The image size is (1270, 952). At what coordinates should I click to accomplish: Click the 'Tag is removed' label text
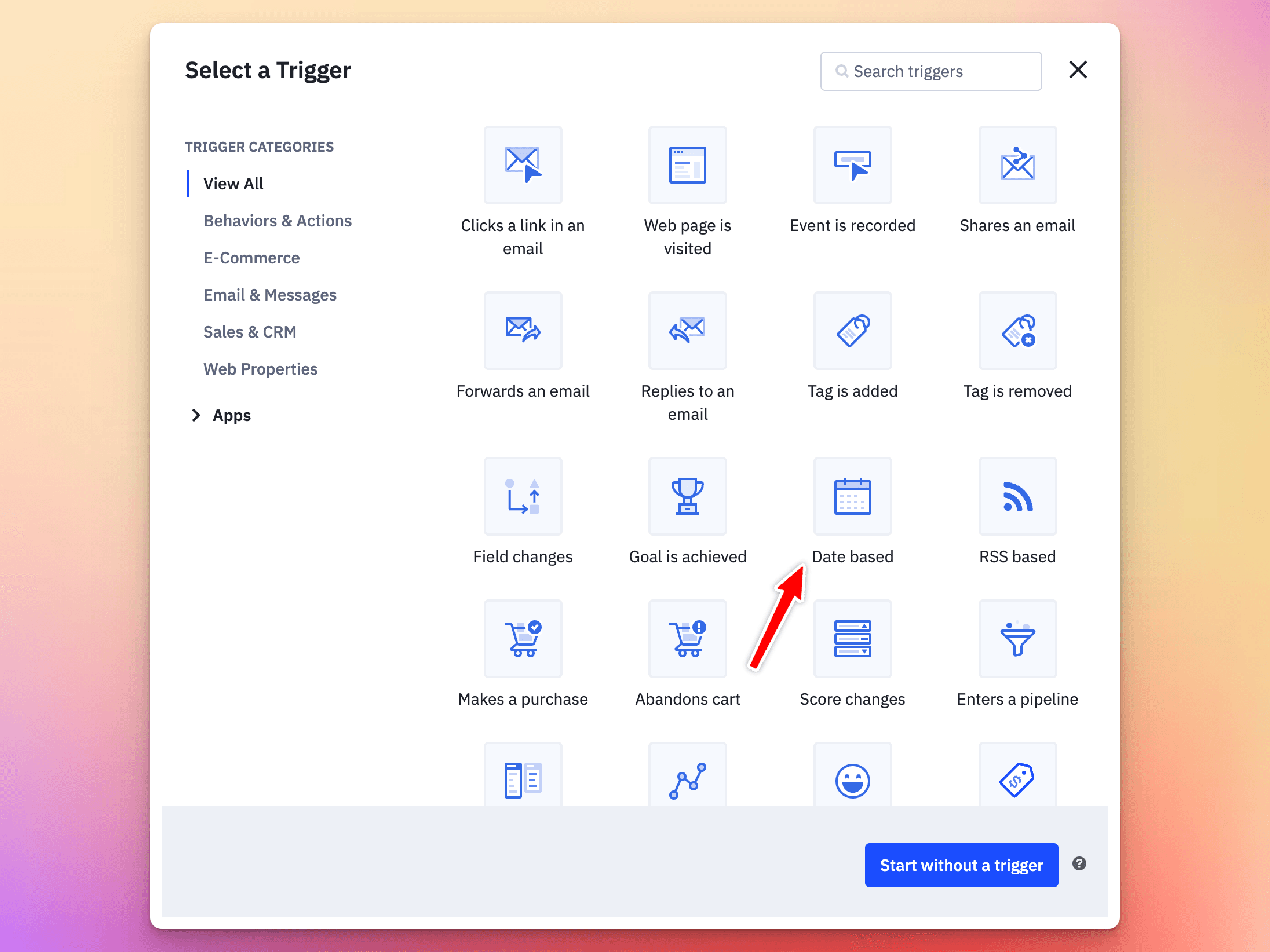pos(1017,391)
